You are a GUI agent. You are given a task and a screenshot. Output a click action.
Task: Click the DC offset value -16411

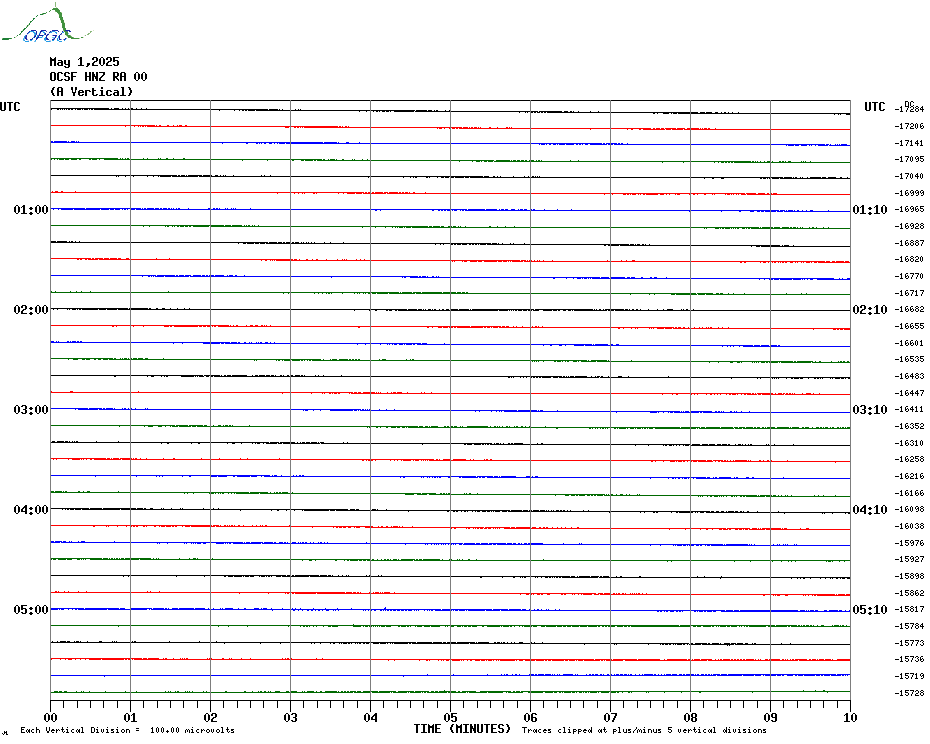click(909, 409)
